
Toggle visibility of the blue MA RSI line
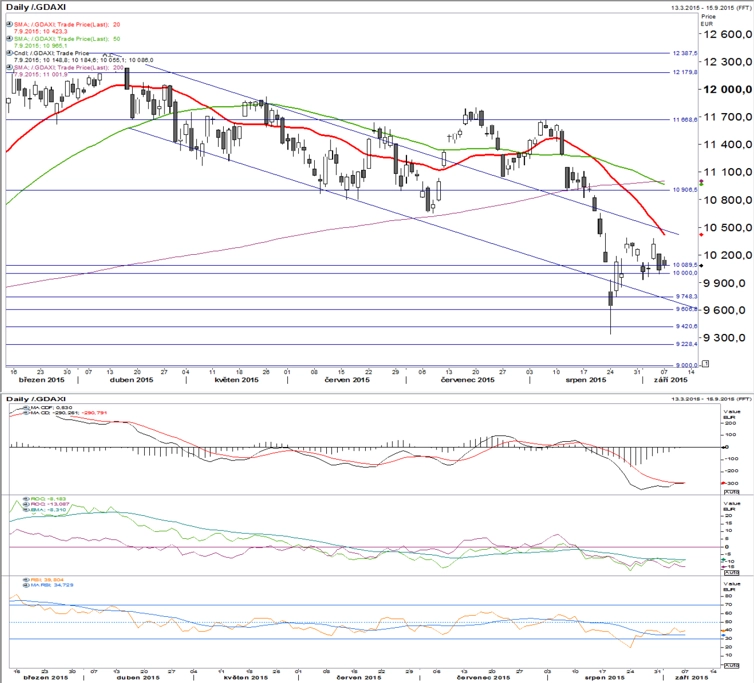pyautogui.click(x=26, y=585)
